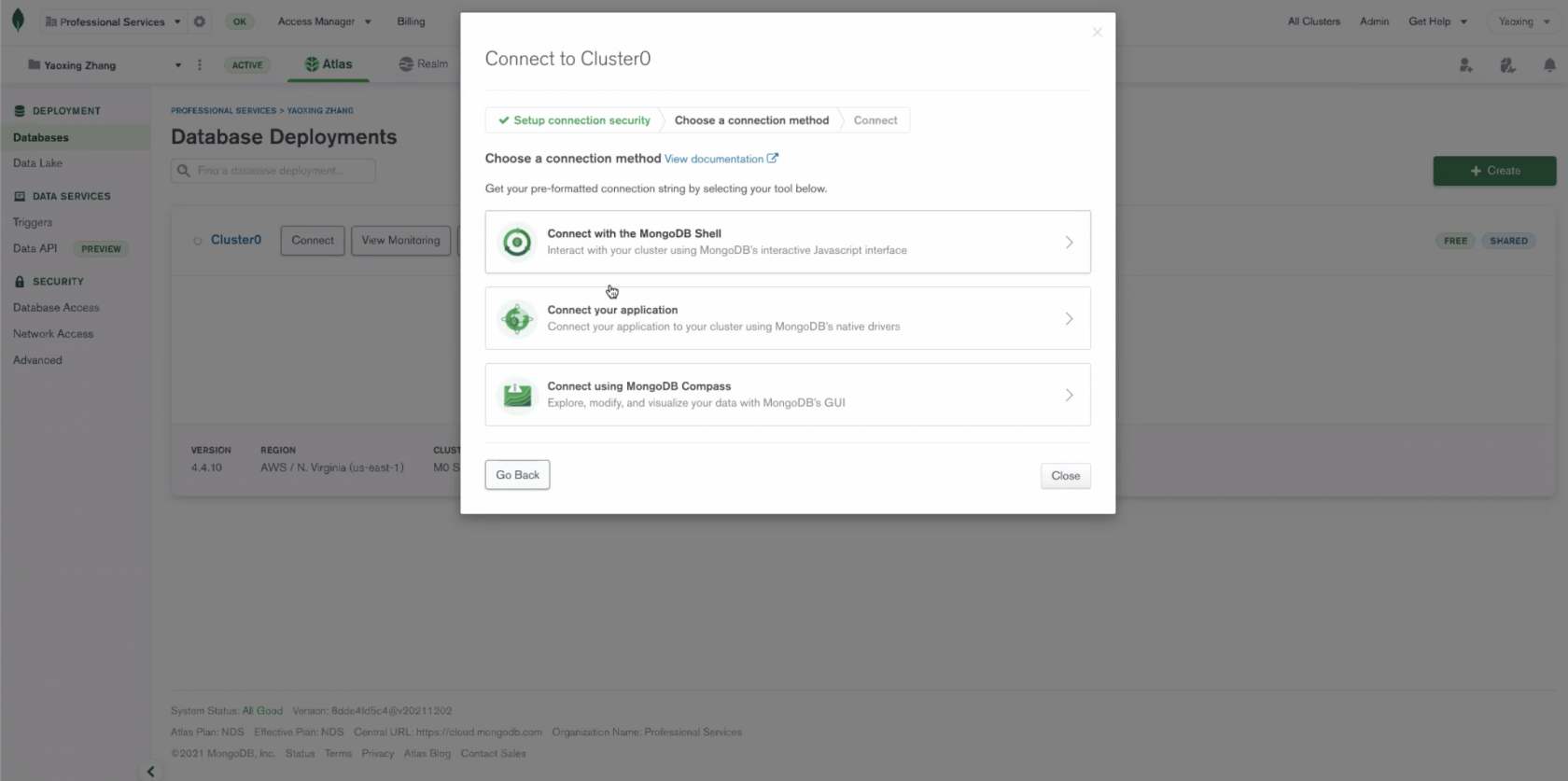Image resolution: width=1568 pixels, height=781 pixels.
Task: Click the invite user icon
Action: (1466, 64)
